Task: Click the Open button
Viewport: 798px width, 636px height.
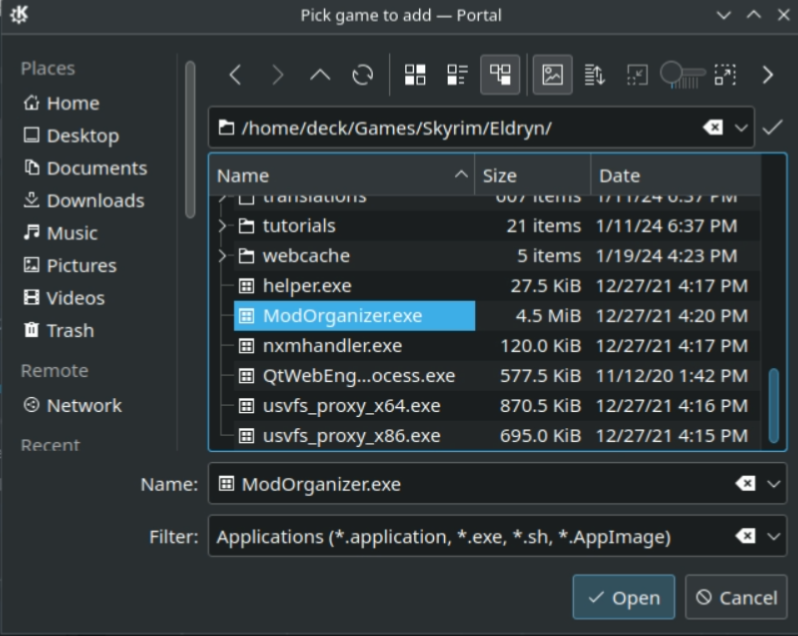Action: coord(623,597)
